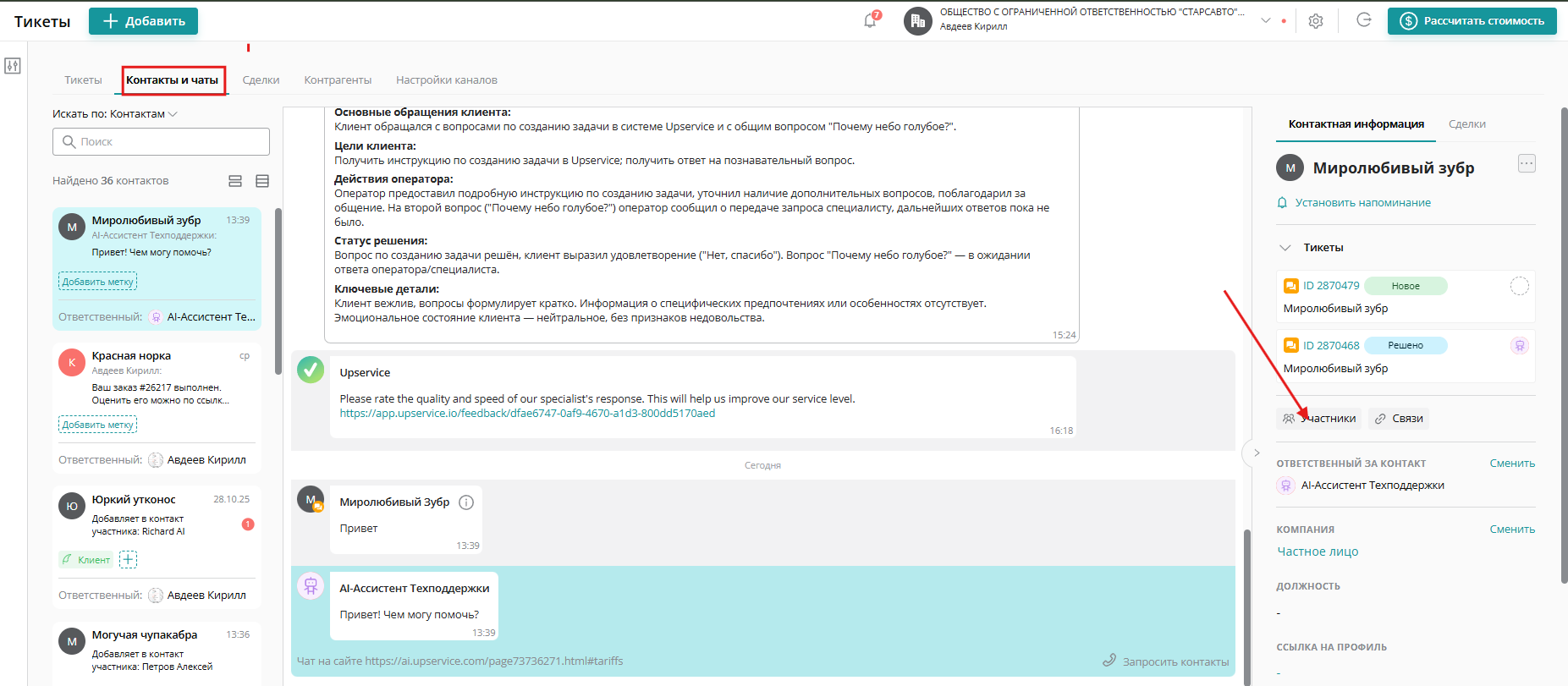
Task: Open Искать по: Контактам dropdown
Action: click(114, 114)
